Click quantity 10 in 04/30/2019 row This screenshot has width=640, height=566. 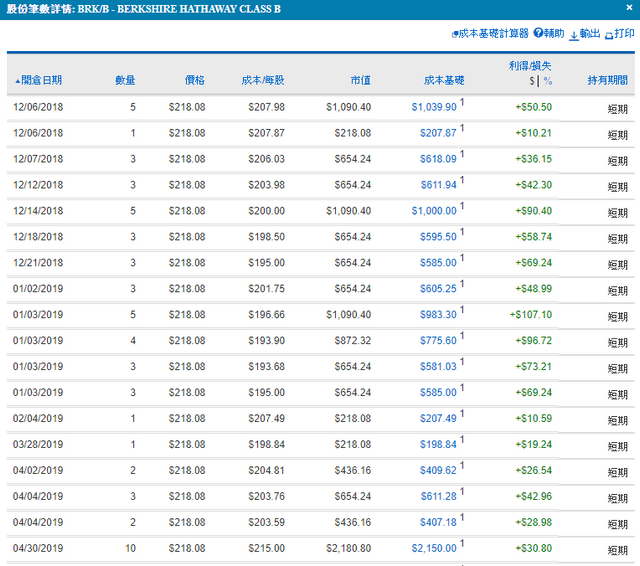point(131,548)
